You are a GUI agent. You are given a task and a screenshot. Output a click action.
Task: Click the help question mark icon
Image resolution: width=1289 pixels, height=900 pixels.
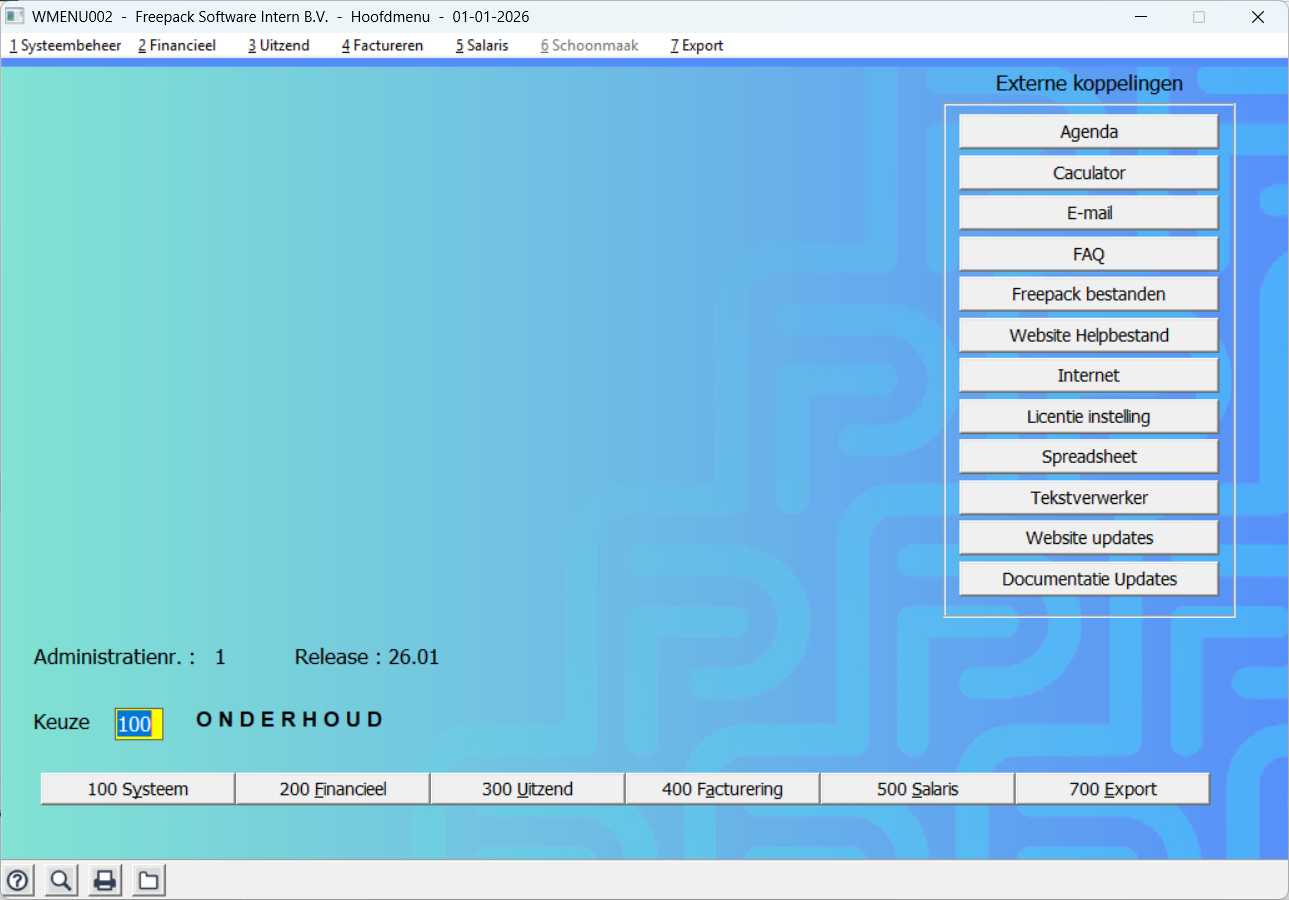pos(18,880)
